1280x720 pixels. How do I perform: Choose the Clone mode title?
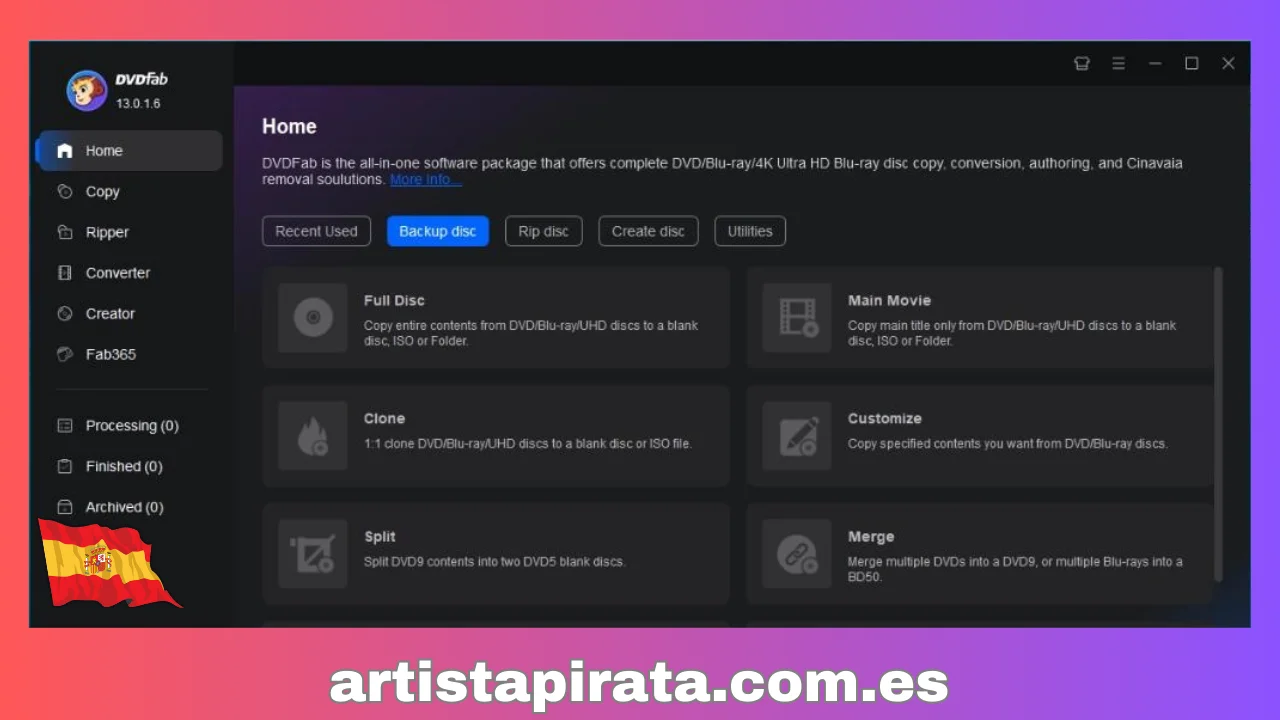(x=384, y=418)
